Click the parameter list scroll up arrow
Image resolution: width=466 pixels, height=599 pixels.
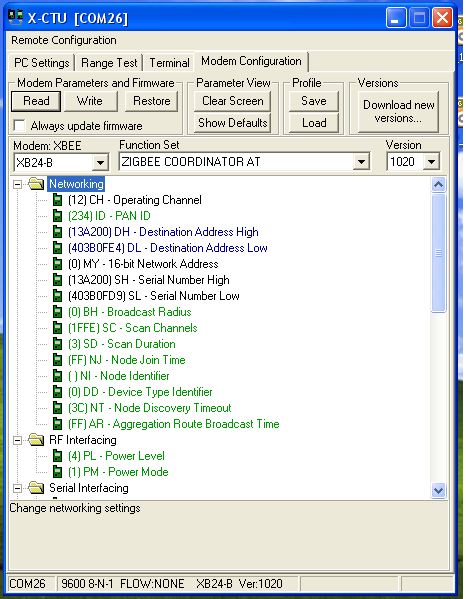438,185
